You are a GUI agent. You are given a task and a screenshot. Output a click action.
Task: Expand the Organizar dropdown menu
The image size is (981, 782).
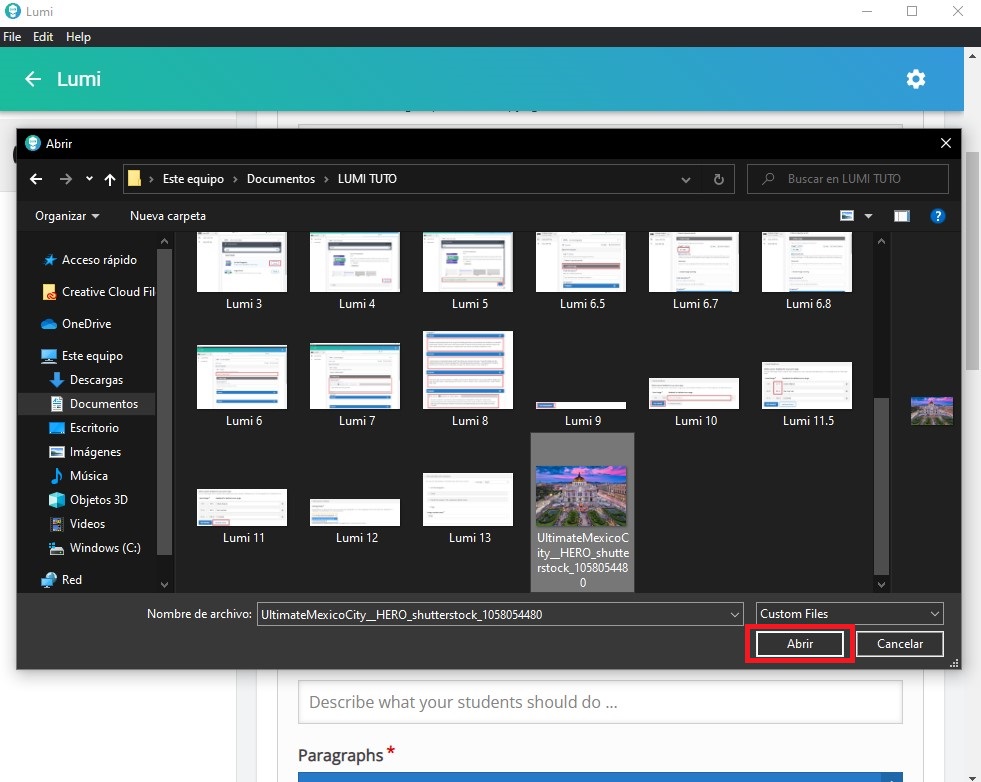(67, 216)
